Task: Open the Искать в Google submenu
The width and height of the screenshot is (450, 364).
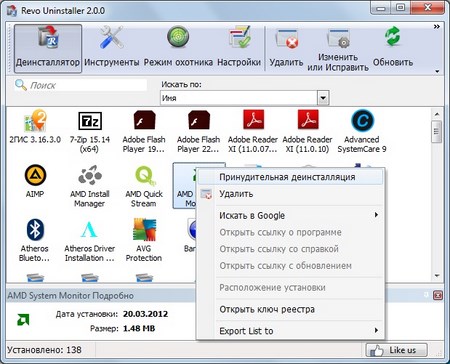Action: coord(290,215)
